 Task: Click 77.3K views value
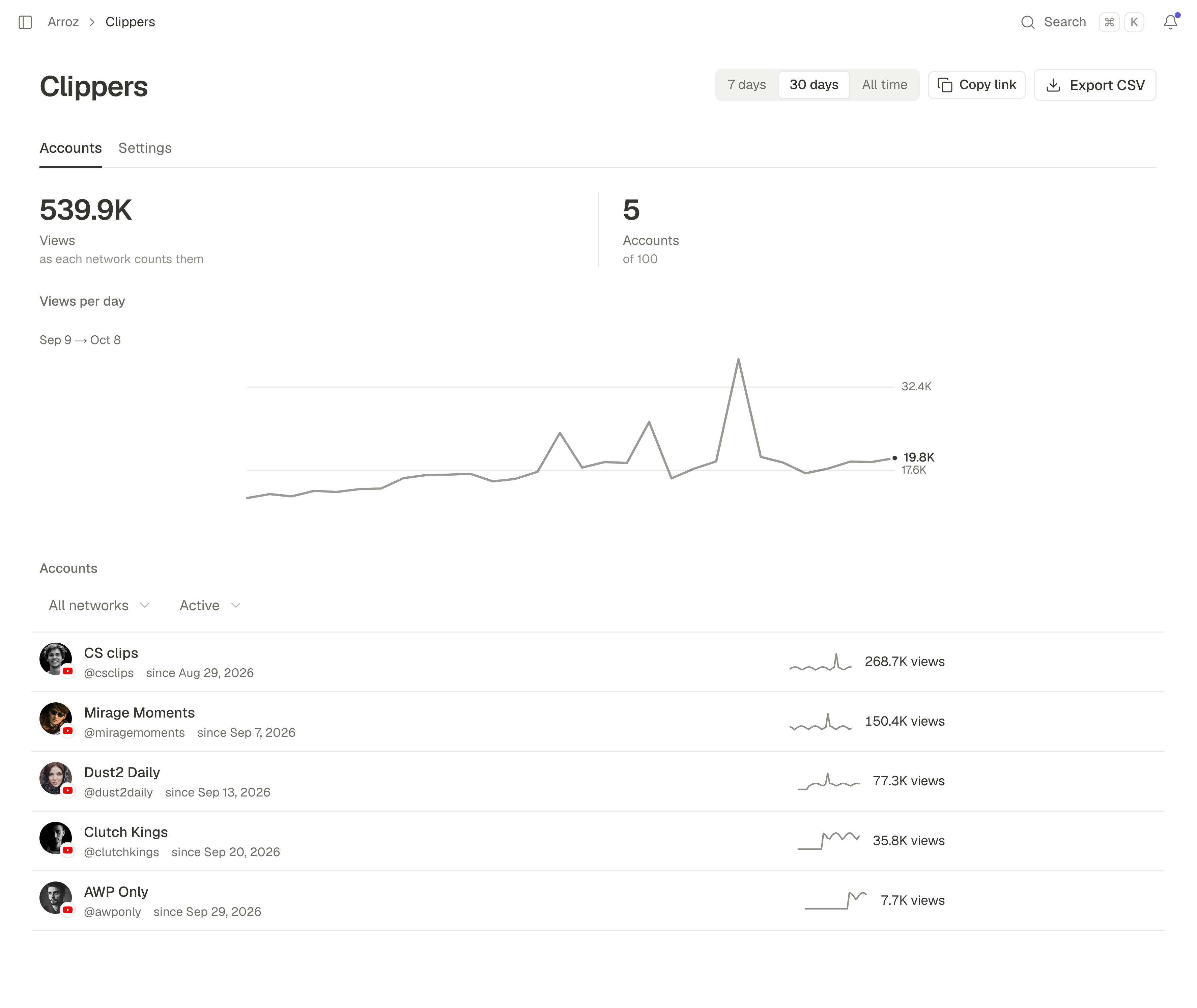point(909,781)
